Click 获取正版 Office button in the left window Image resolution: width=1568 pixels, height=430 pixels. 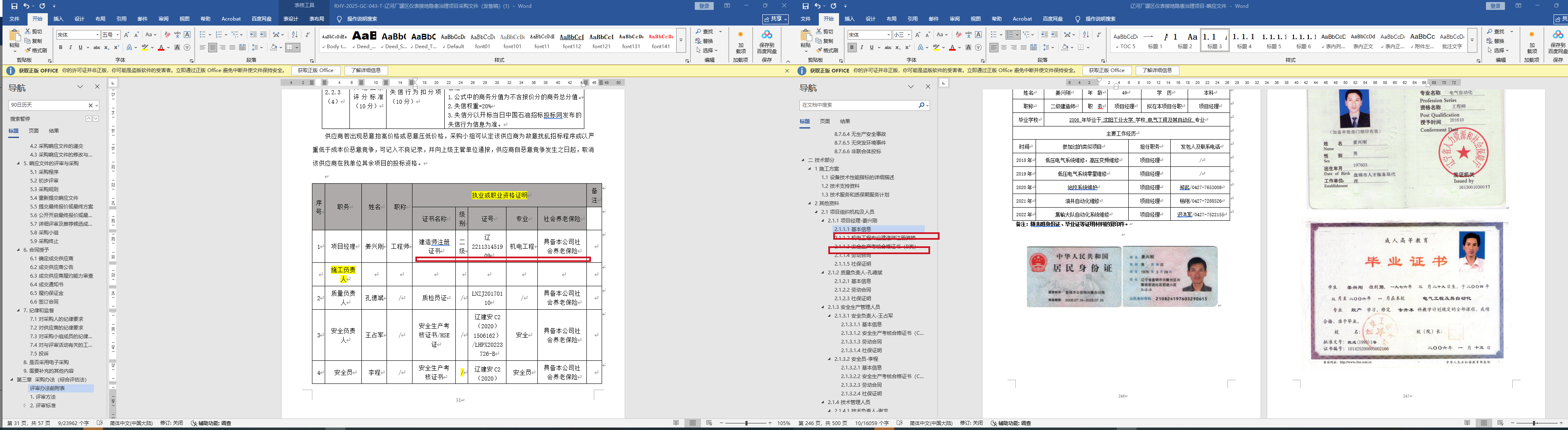tap(315, 70)
